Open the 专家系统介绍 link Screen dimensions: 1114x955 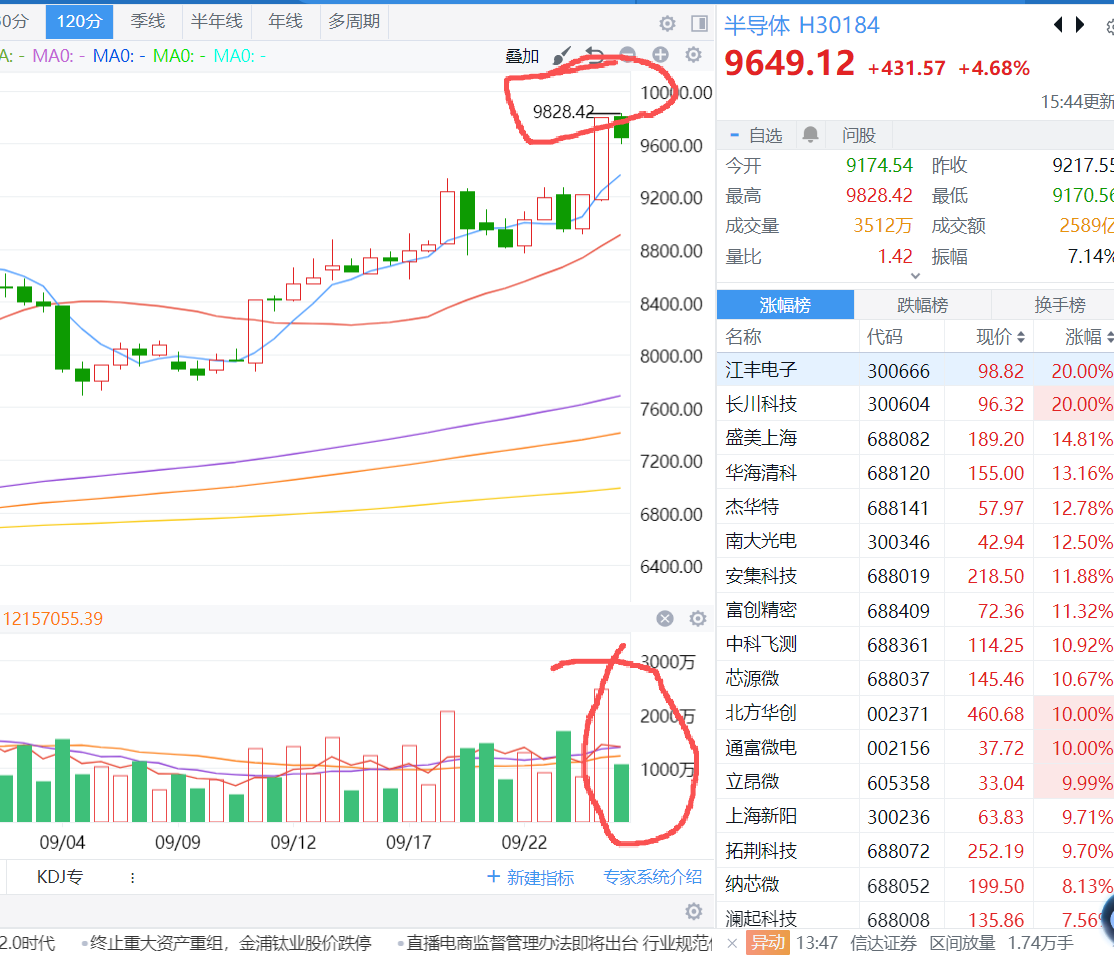pos(652,877)
